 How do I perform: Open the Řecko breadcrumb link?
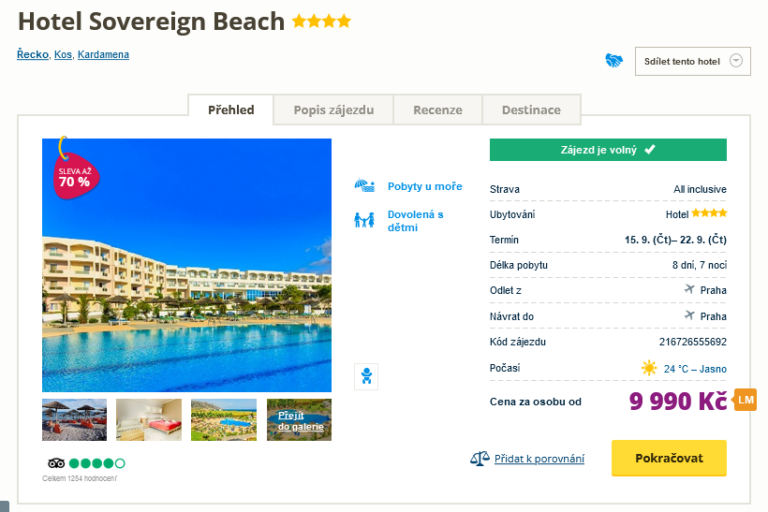(32, 54)
